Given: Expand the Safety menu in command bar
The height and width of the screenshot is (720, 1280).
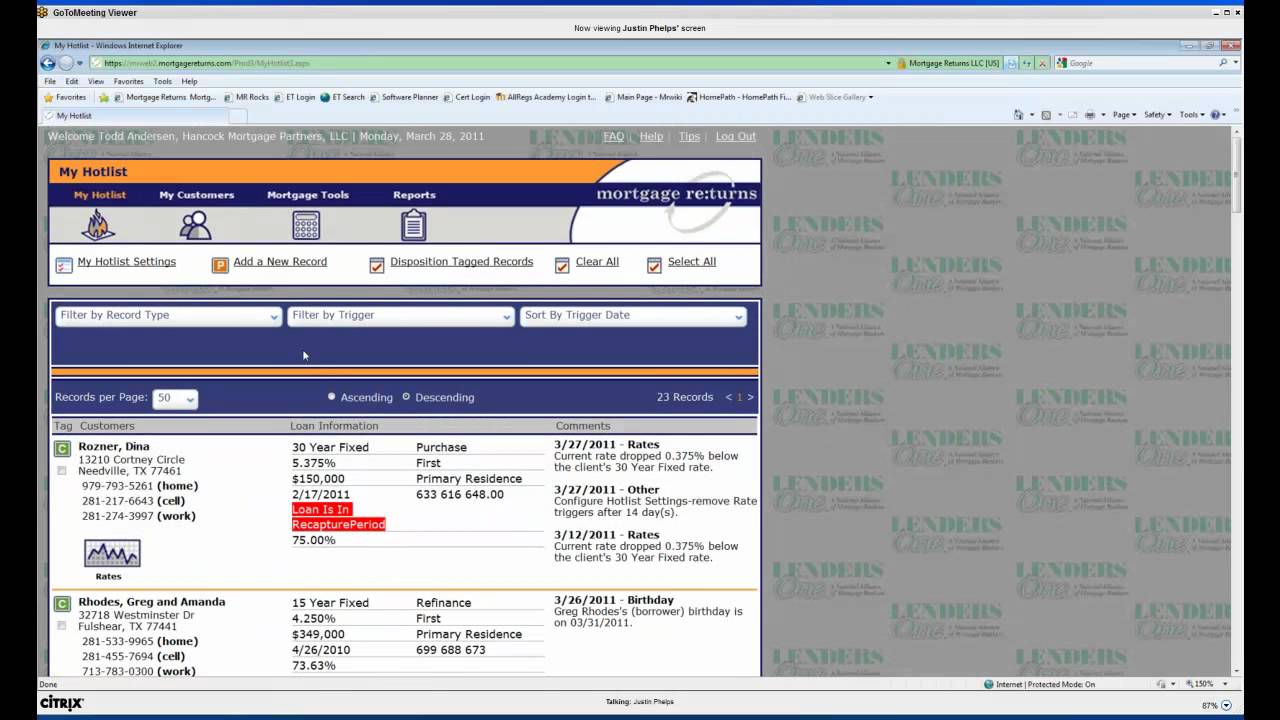Looking at the screenshot, I should coord(1158,115).
